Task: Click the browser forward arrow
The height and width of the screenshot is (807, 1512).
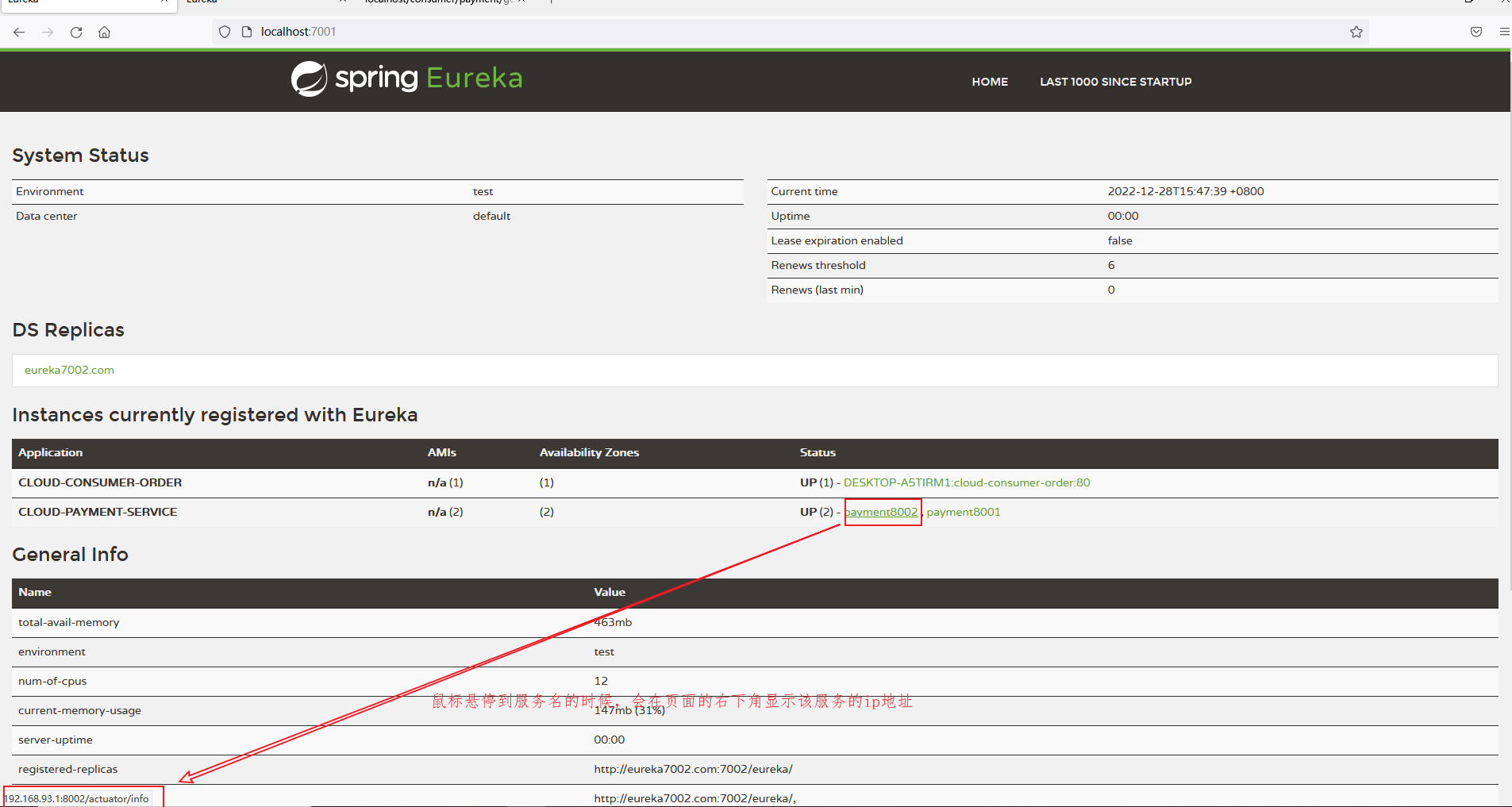Action: [x=48, y=32]
